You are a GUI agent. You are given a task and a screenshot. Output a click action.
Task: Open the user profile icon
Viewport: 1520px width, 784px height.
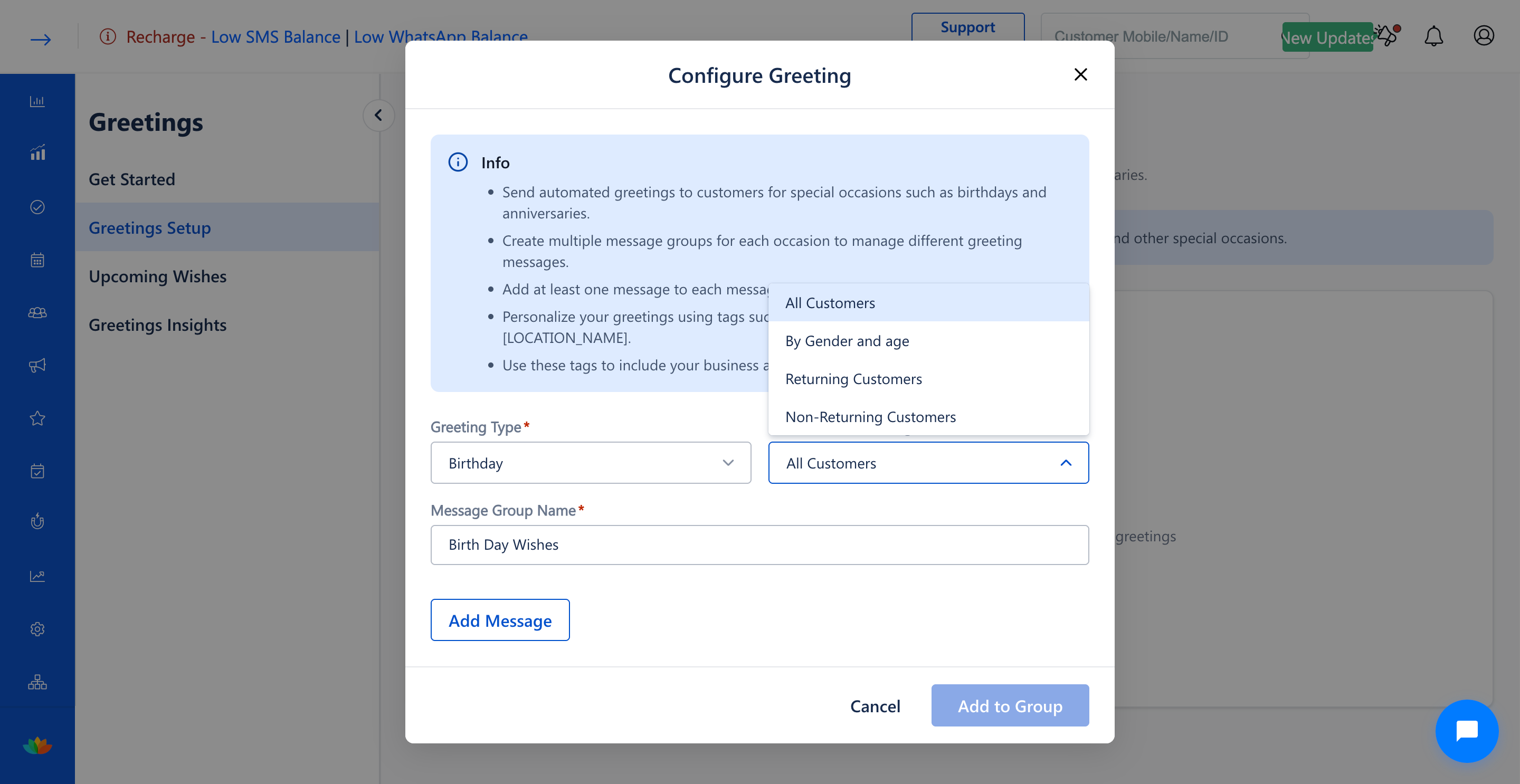pos(1484,36)
